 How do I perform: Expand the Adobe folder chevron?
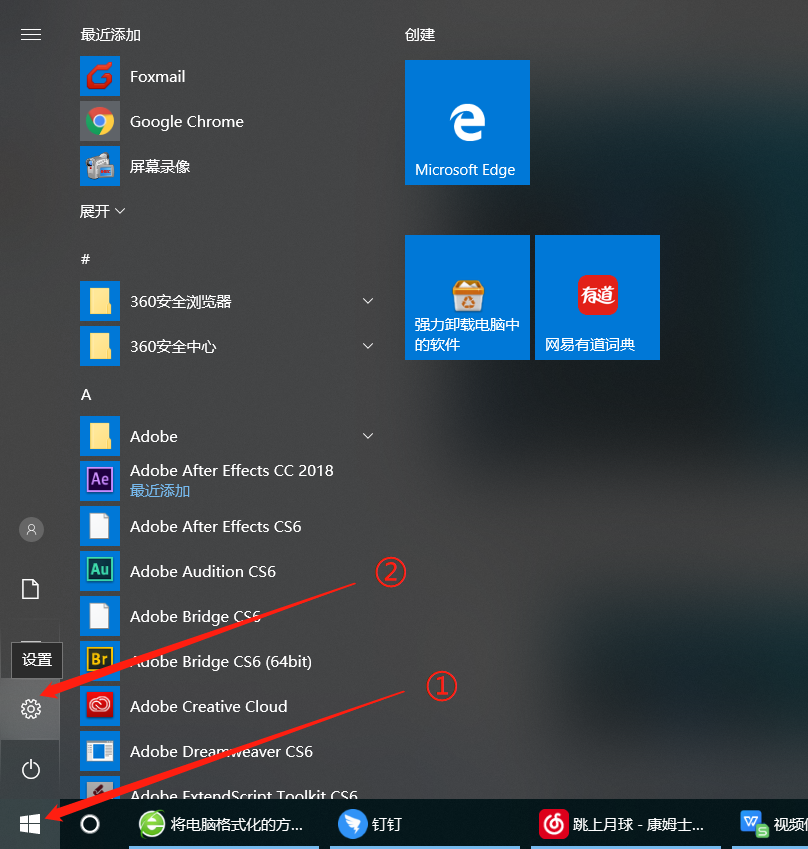[367, 436]
